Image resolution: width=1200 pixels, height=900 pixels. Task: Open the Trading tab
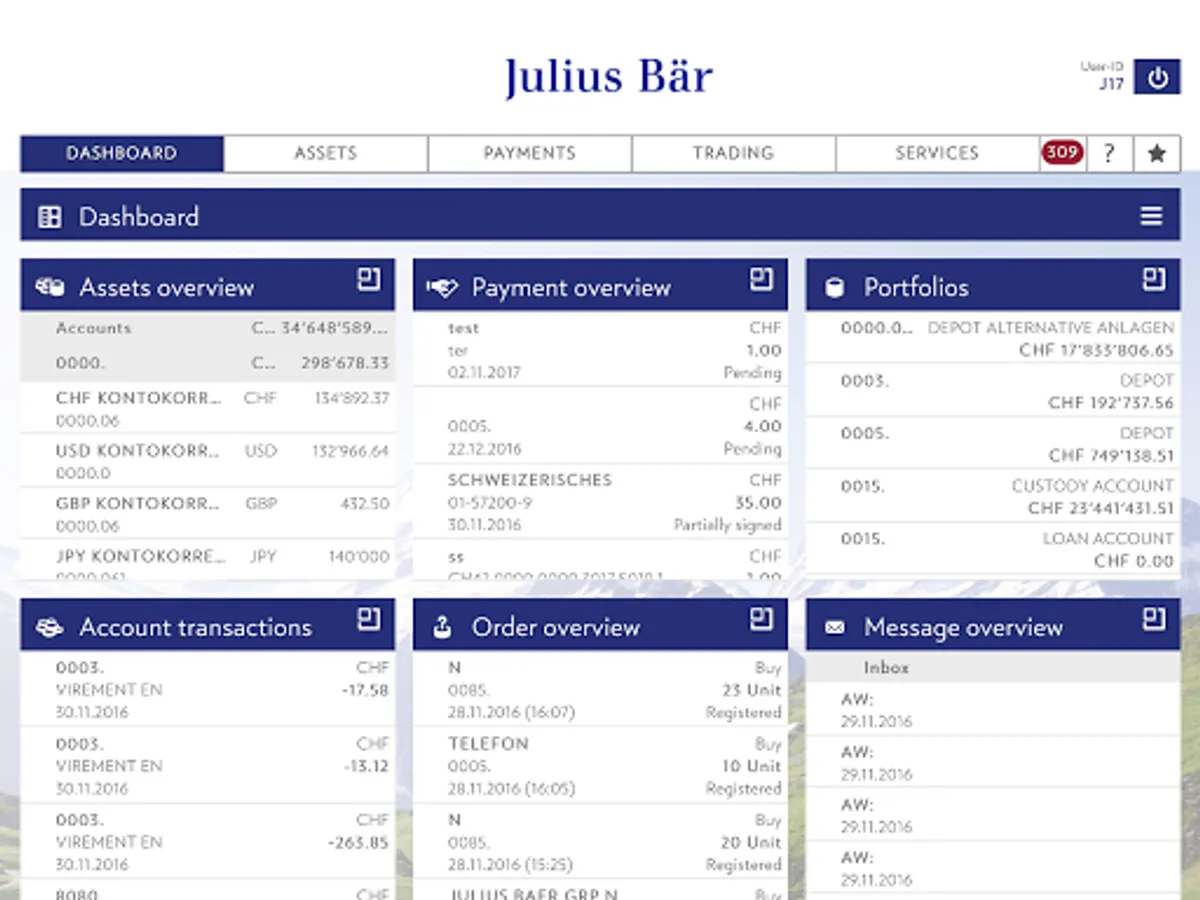tap(734, 154)
